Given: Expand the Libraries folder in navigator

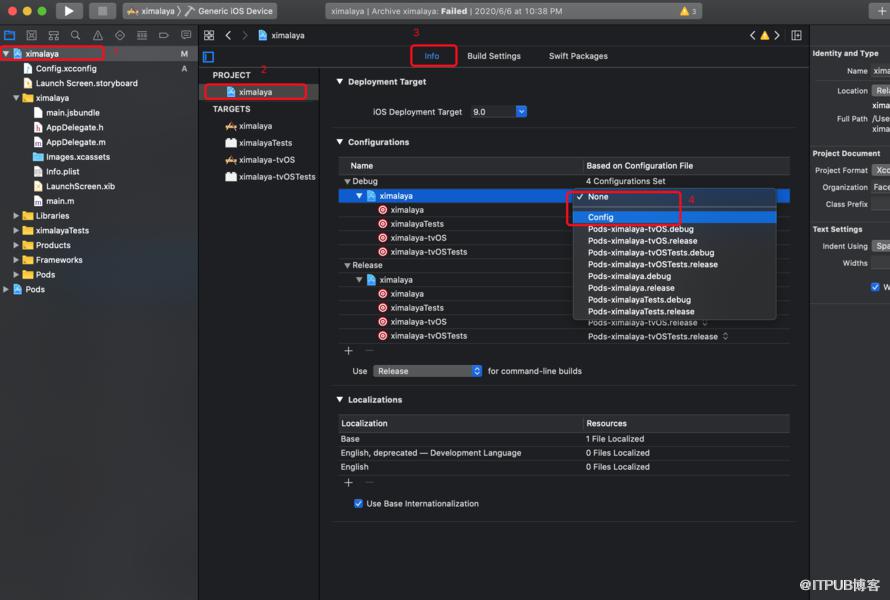Looking at the screenshot, I should point(16,216).
